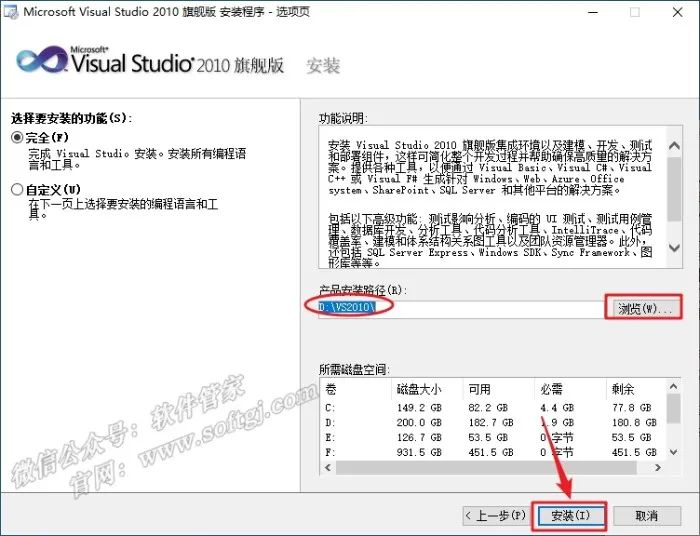Select the D: volume row
Image resolution: width=700 pixels, height=536 pixels.
(493, 422)
